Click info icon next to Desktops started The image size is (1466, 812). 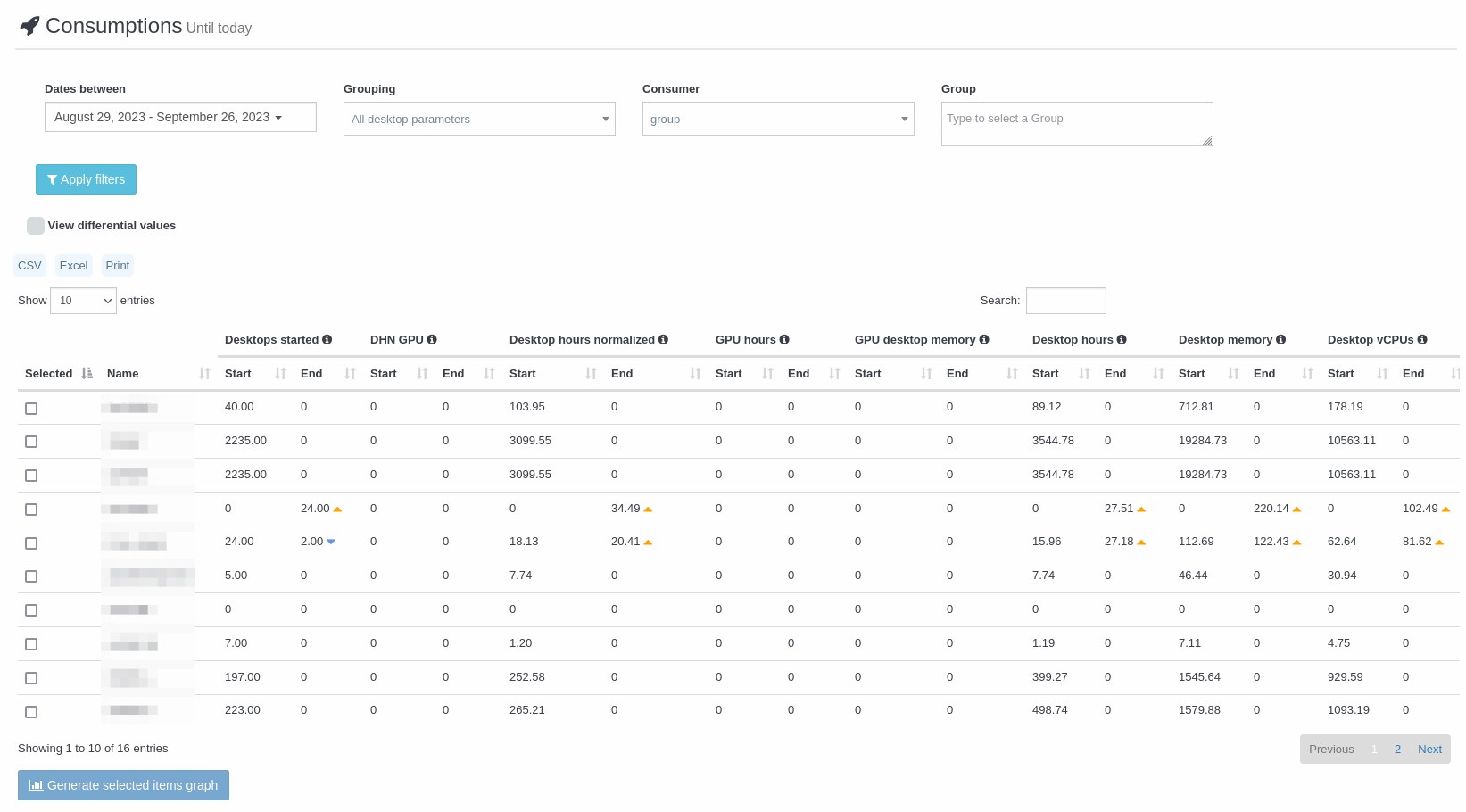tap(327, 340)
